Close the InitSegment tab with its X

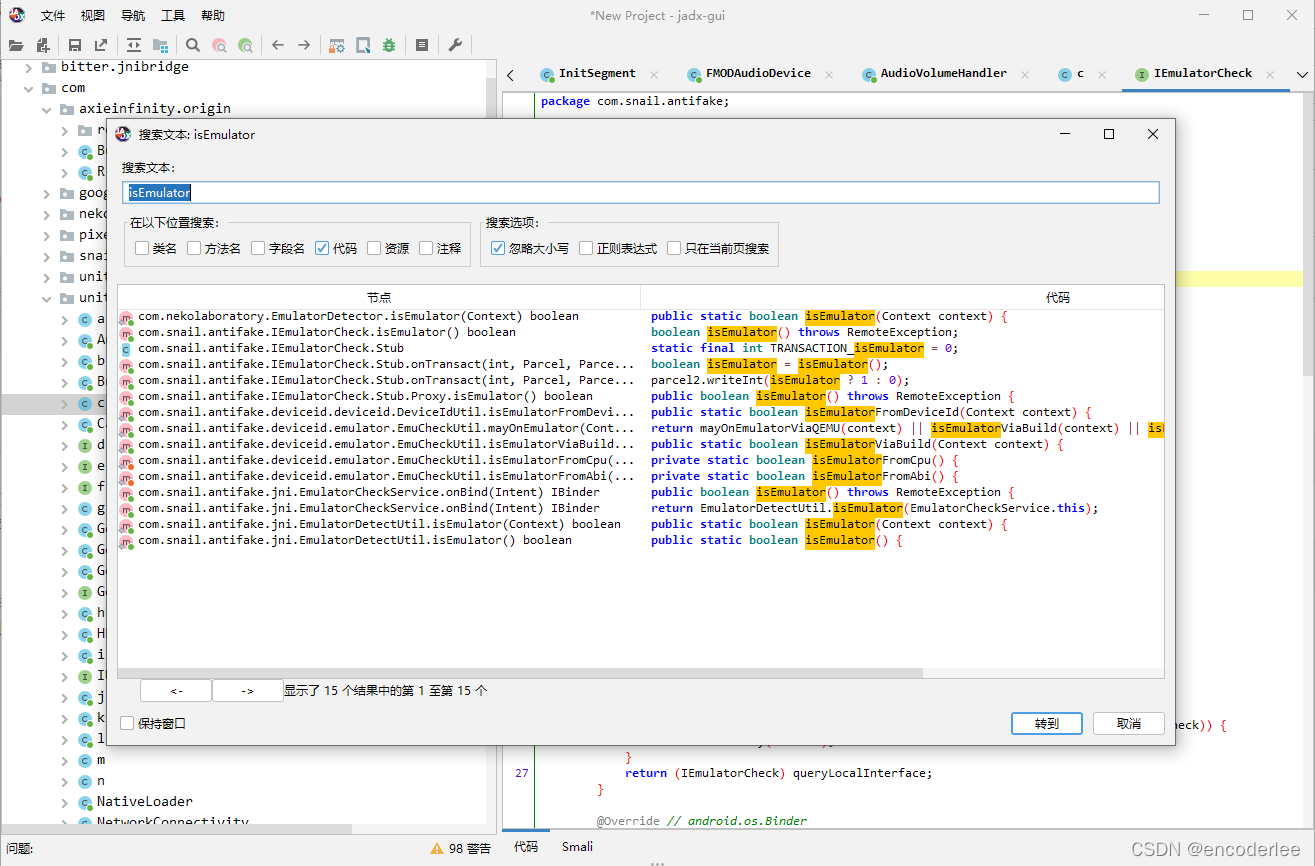pos(654,74)
